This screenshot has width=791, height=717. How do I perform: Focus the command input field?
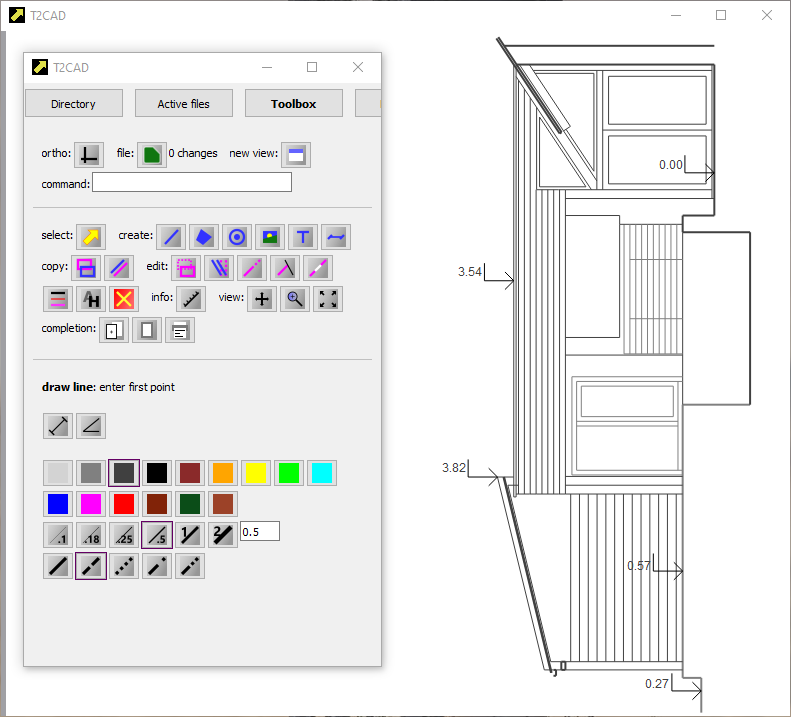192,182
